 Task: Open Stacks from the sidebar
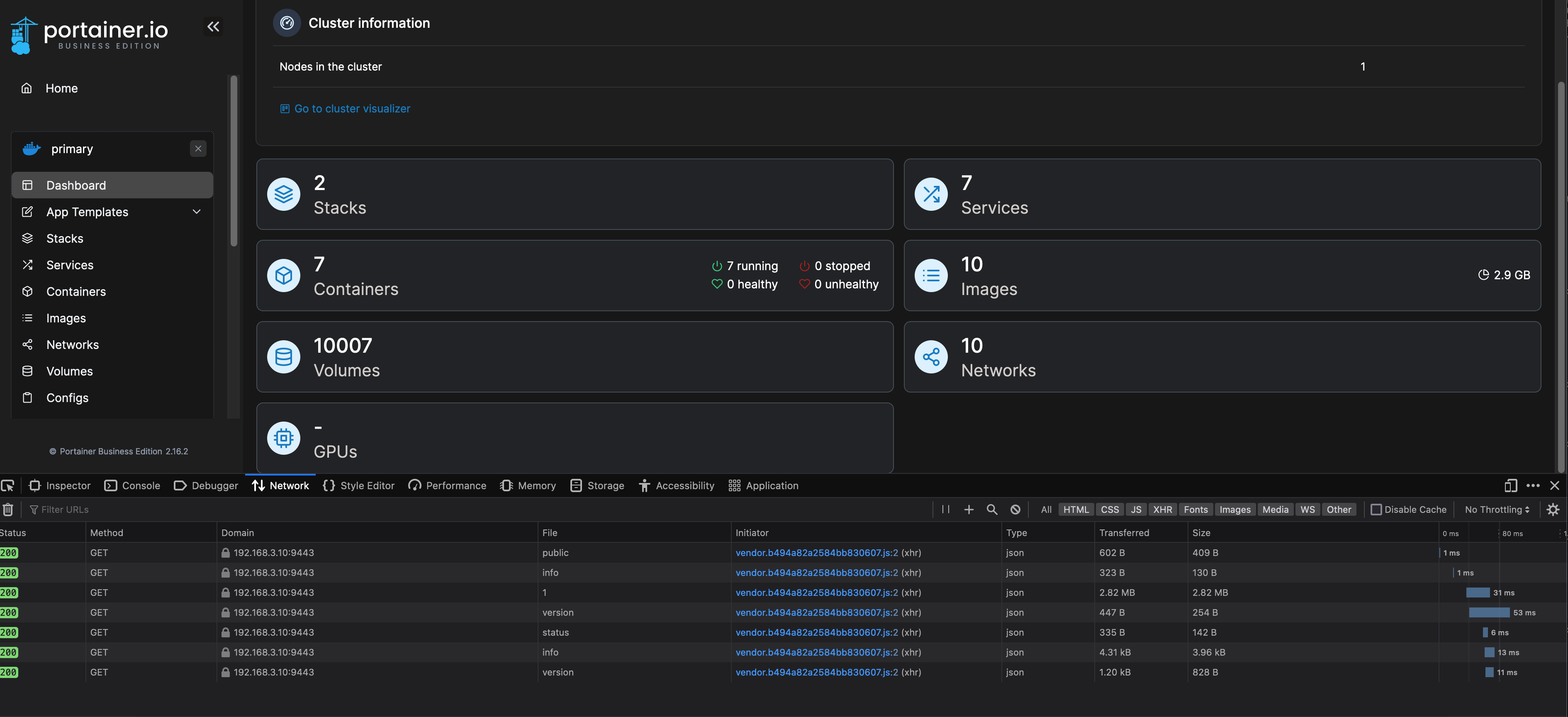pyautogui.click(x=112, y=238)
